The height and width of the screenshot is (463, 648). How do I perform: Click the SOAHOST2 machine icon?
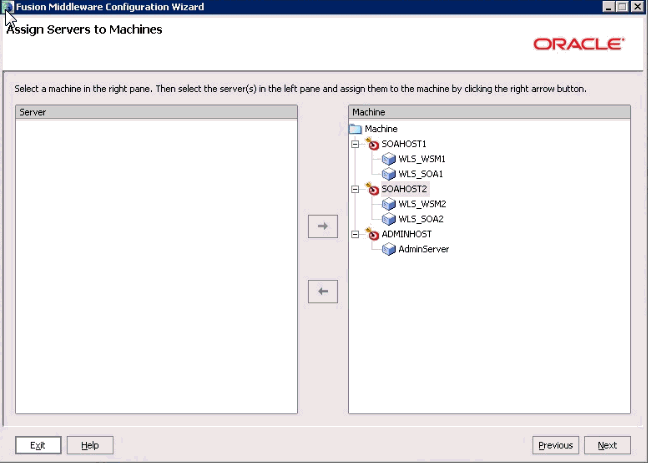click(372, 189)
